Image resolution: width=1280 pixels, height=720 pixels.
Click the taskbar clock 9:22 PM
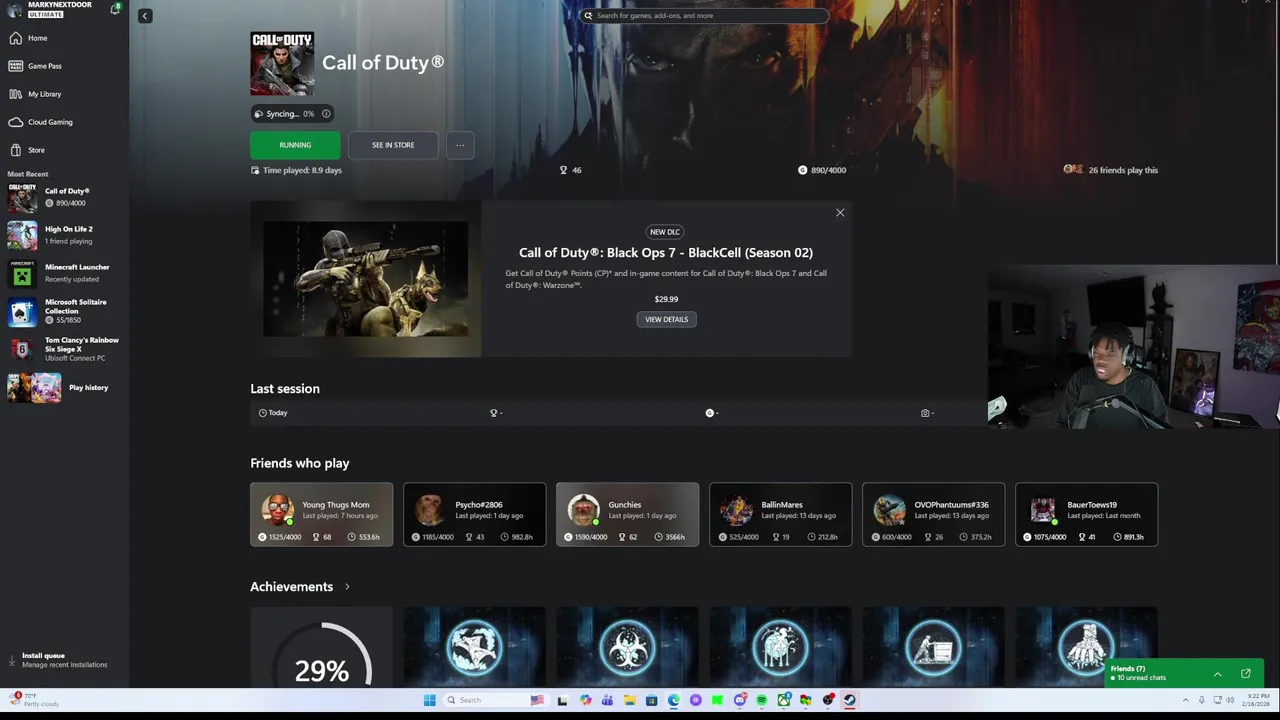1254,700
